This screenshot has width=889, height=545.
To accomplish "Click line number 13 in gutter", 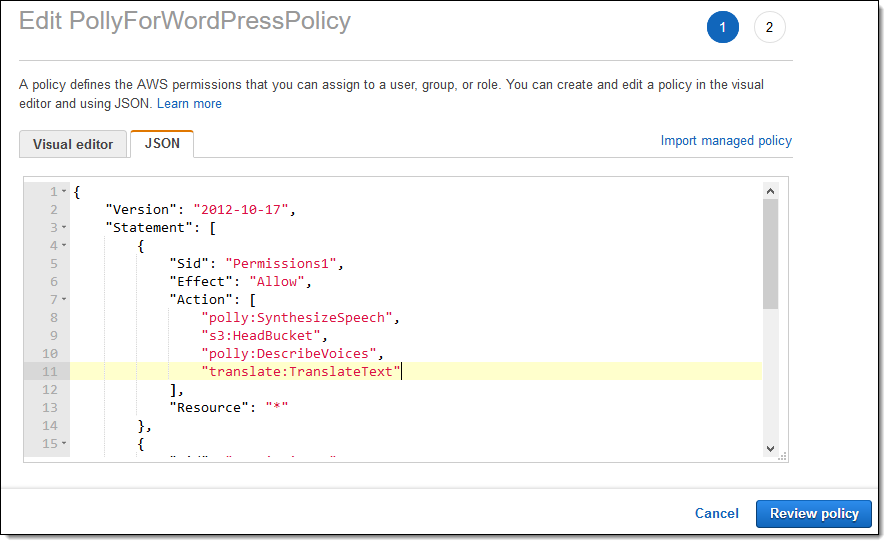I will click(51, 407).
